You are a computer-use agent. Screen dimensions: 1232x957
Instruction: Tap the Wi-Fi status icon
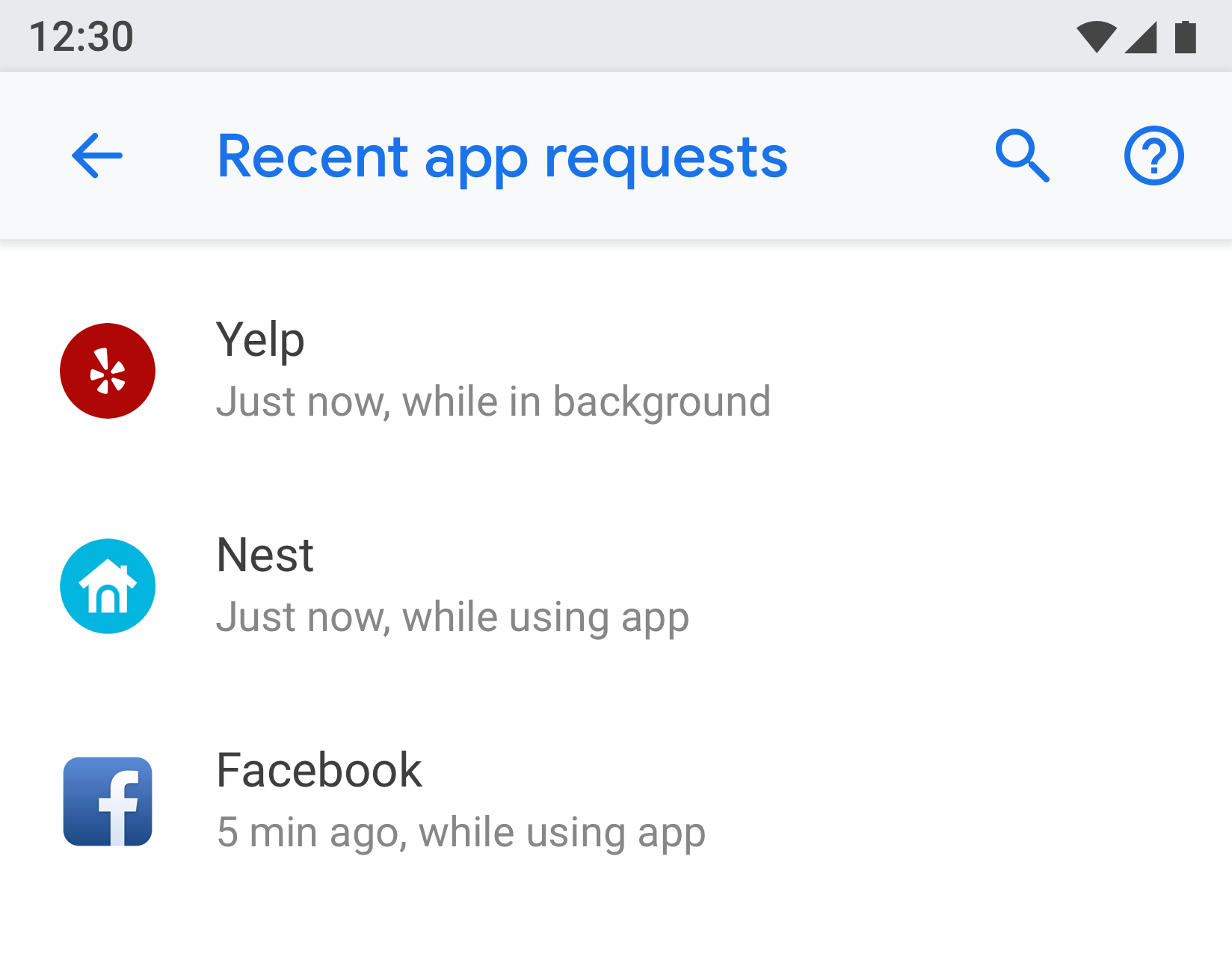1096,37
